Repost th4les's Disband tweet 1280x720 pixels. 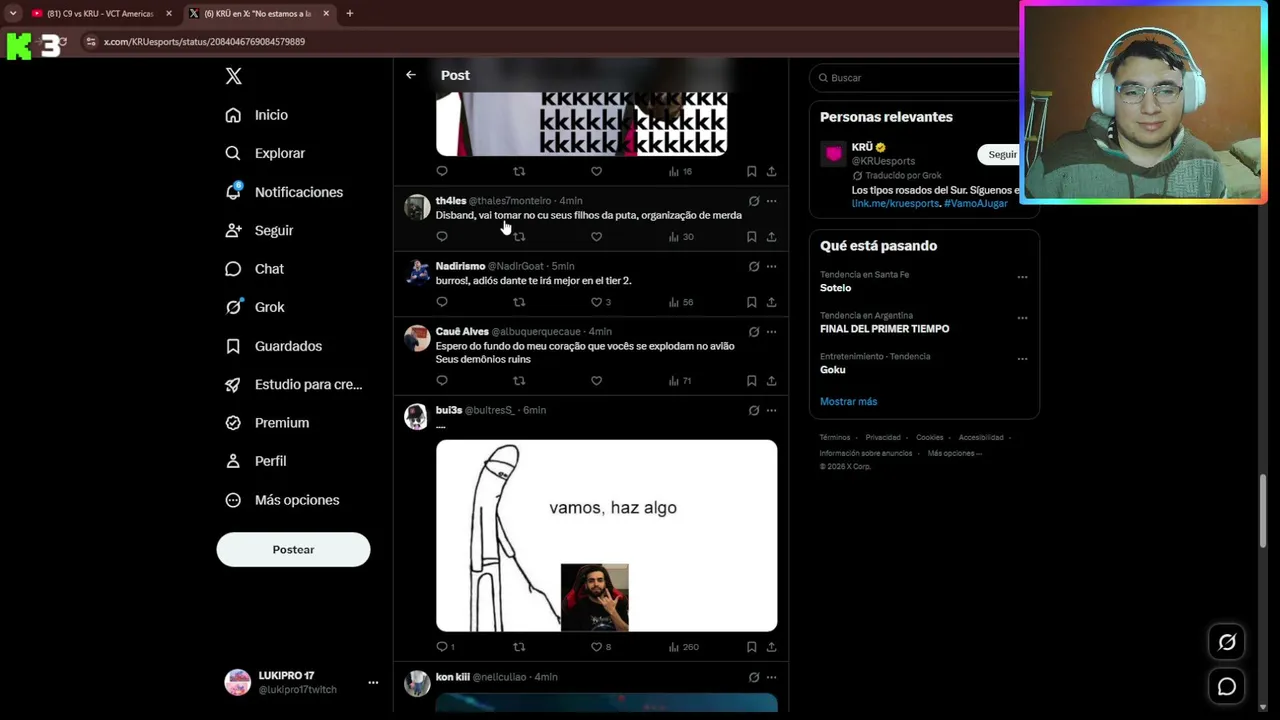point(519,237)
